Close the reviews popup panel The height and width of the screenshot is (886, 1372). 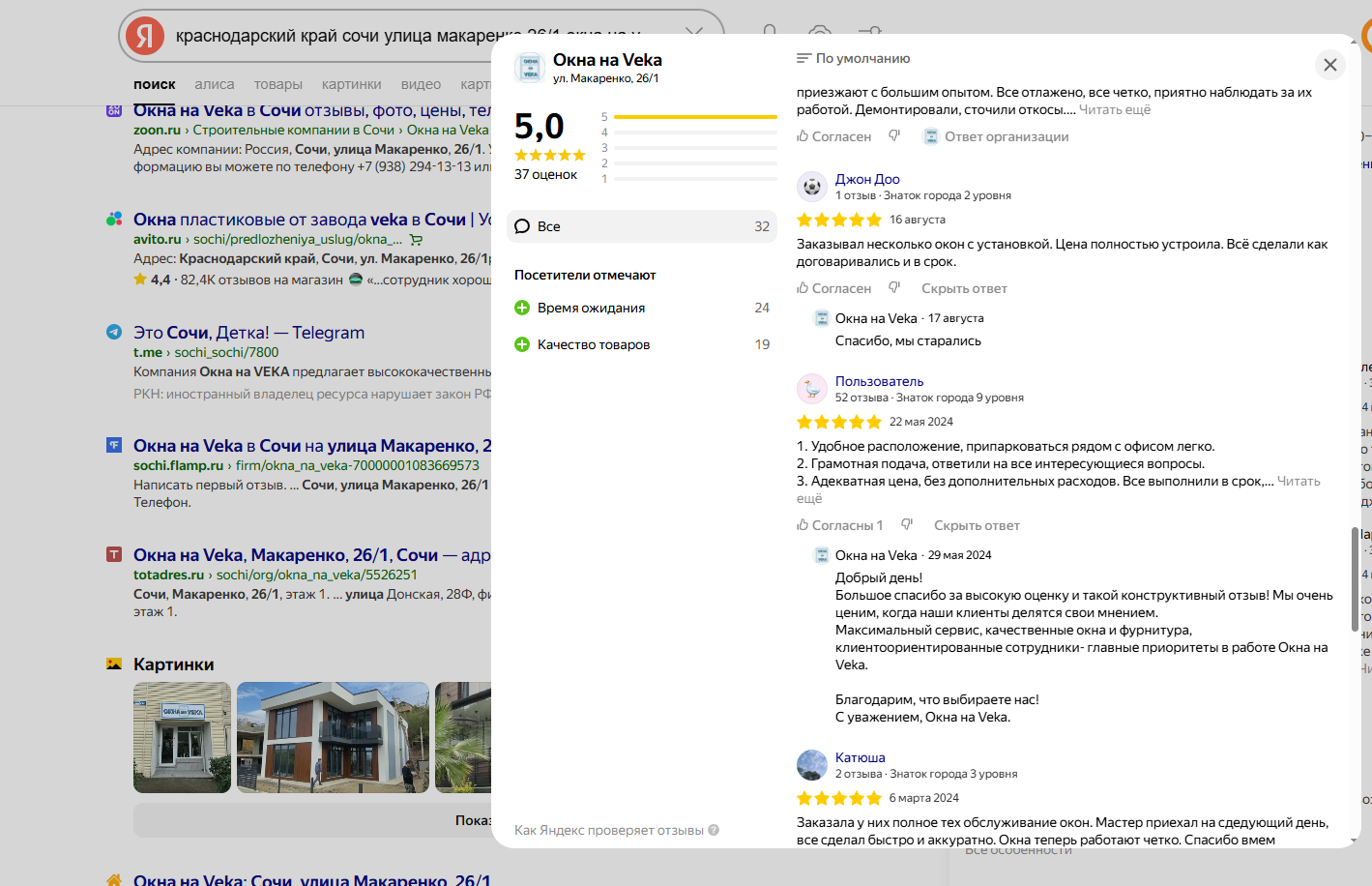click(x=1329, y=65)
